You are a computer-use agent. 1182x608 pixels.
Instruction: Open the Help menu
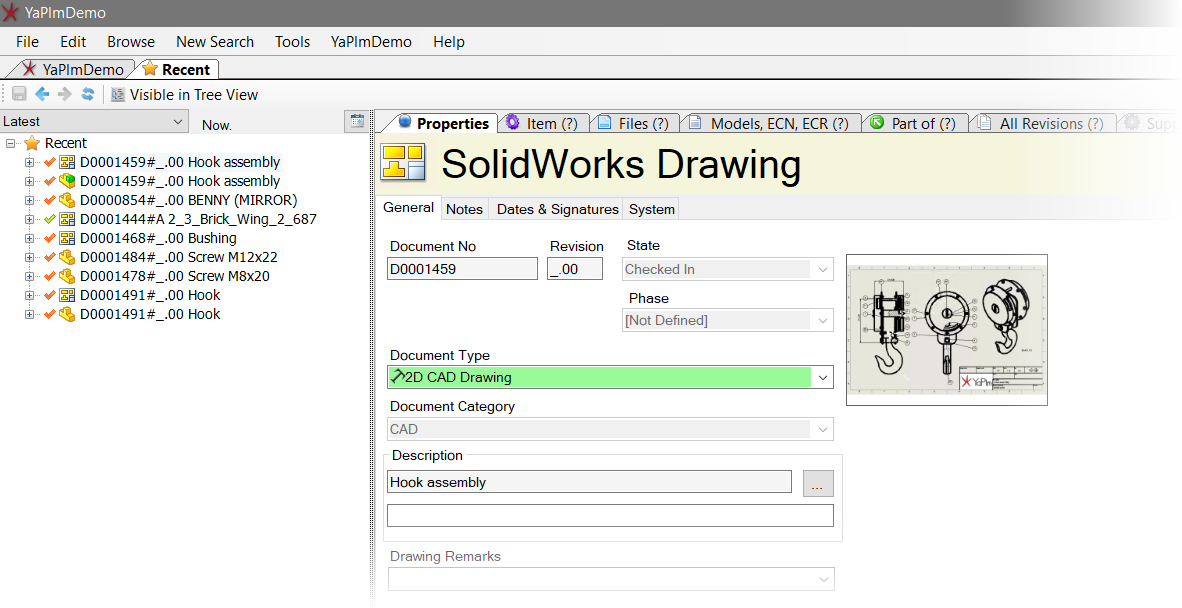click(x=449, y=41)
